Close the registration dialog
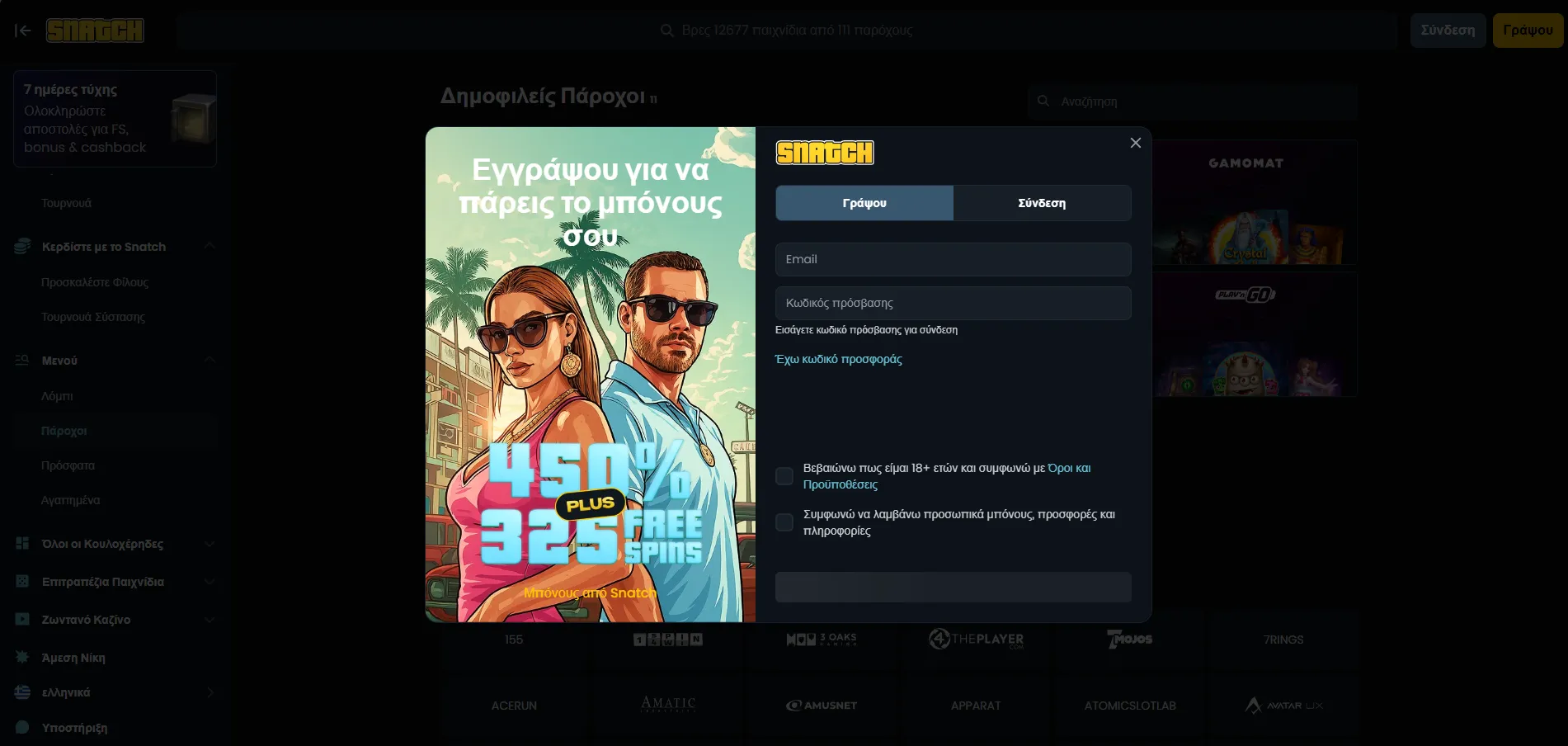Image resolution: width=1568 pixels, height=746 pixels. pyautogui.click(x=1135, y=143)
